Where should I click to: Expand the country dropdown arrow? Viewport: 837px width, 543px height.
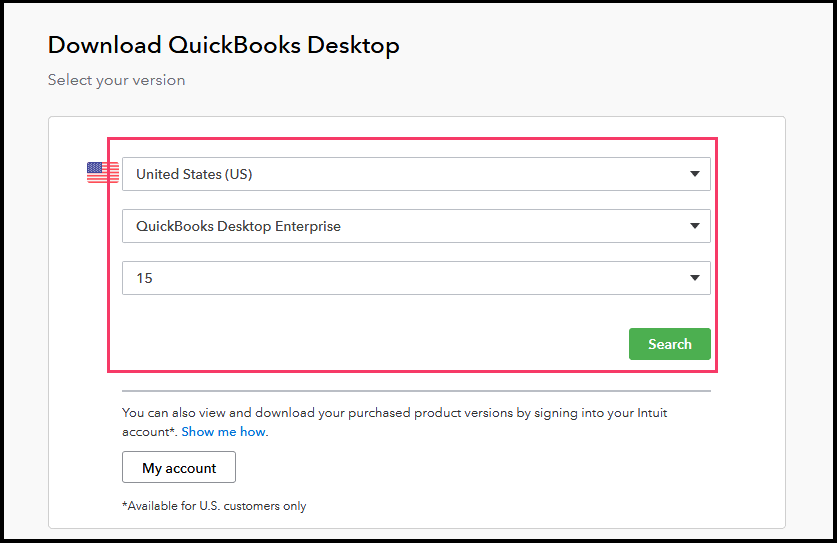[695, 174]
